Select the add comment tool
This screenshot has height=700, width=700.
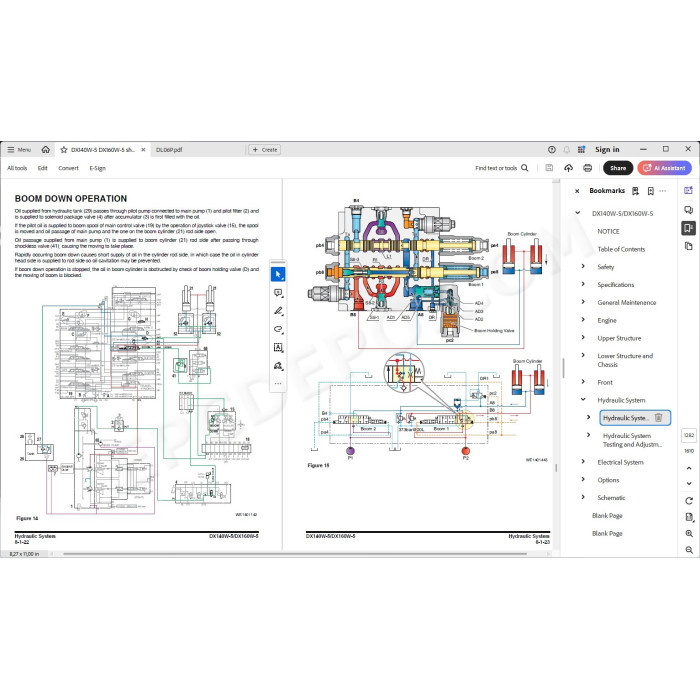(278, 293)
